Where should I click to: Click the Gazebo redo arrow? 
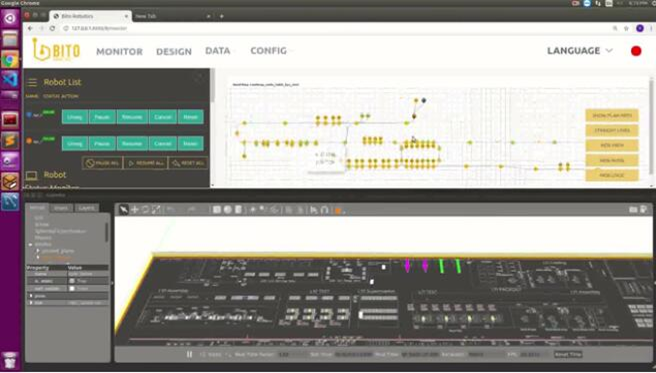click(x=191, y=209)
